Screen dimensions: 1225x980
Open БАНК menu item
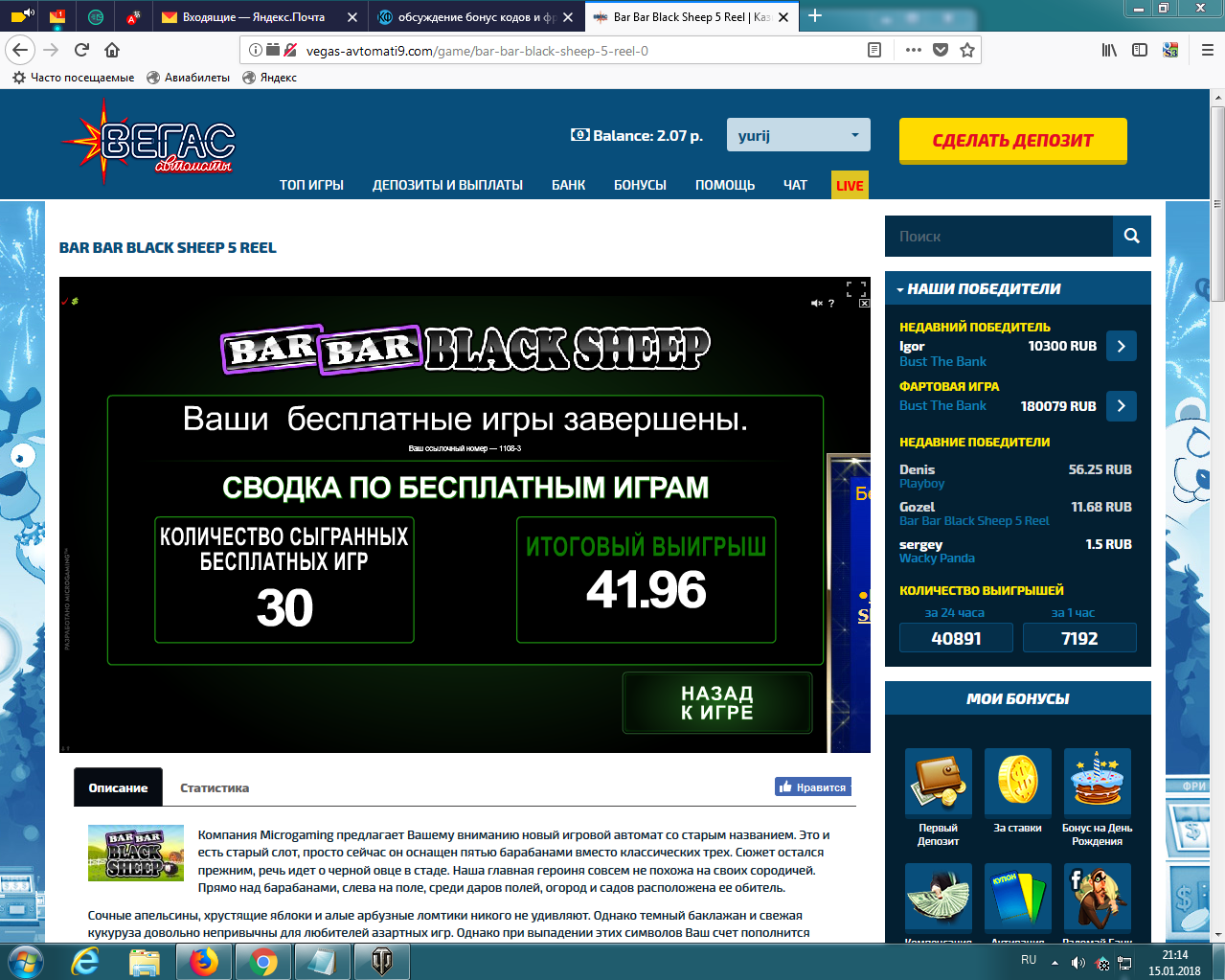coord(568,185)
